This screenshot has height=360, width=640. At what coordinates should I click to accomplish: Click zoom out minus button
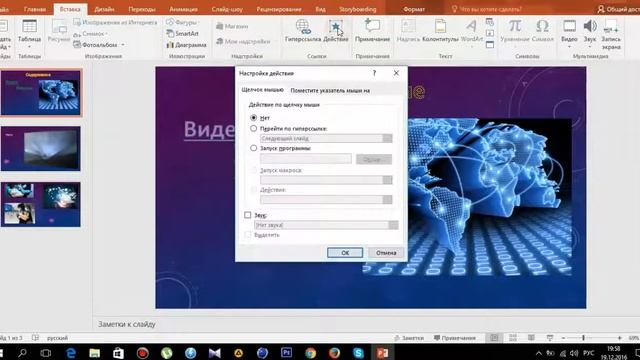(563, 338)
